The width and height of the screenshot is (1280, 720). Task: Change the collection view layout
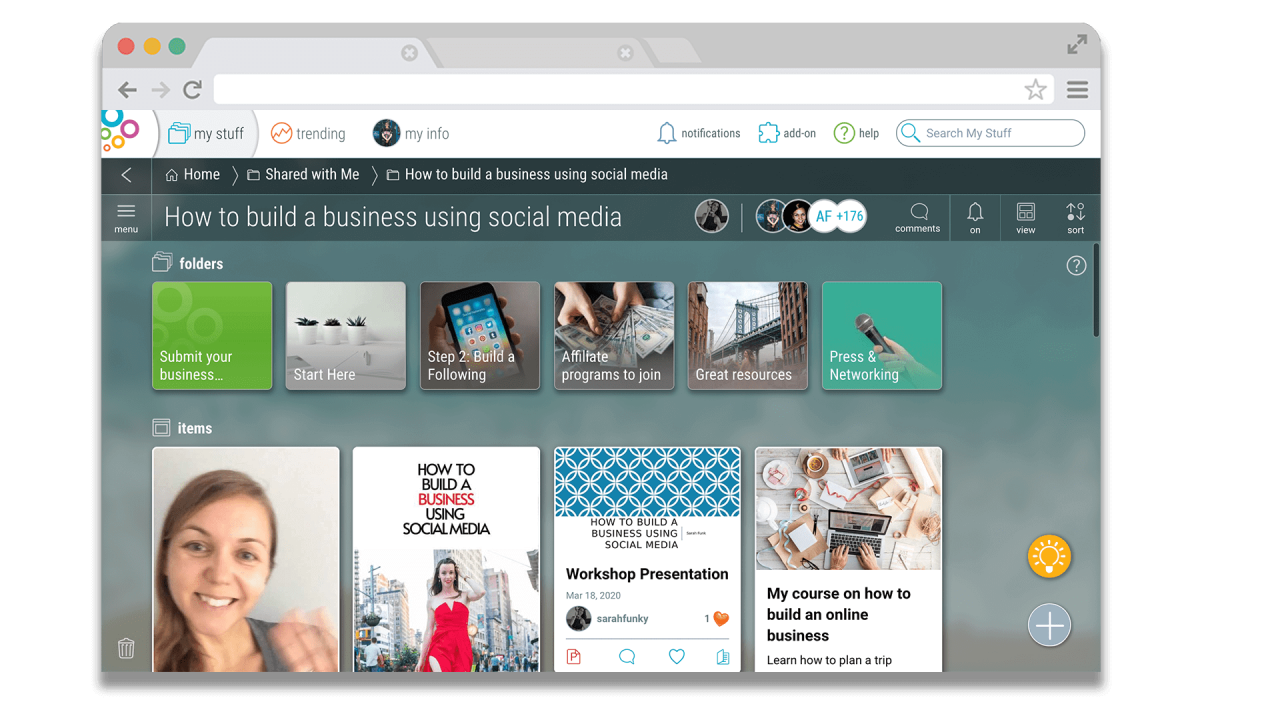click(1026, 216)
